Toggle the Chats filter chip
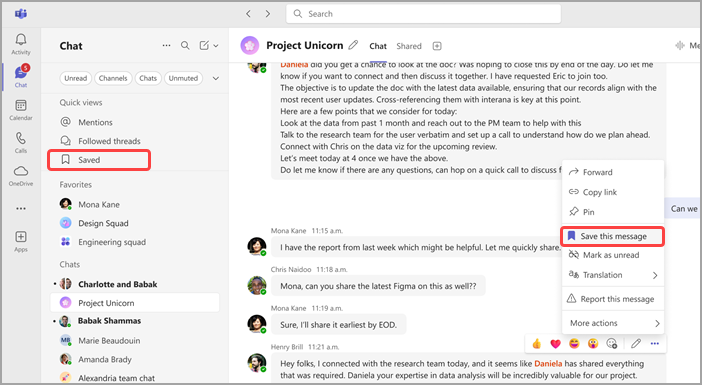This screenshot has width=702, height=385. (148, 78)
